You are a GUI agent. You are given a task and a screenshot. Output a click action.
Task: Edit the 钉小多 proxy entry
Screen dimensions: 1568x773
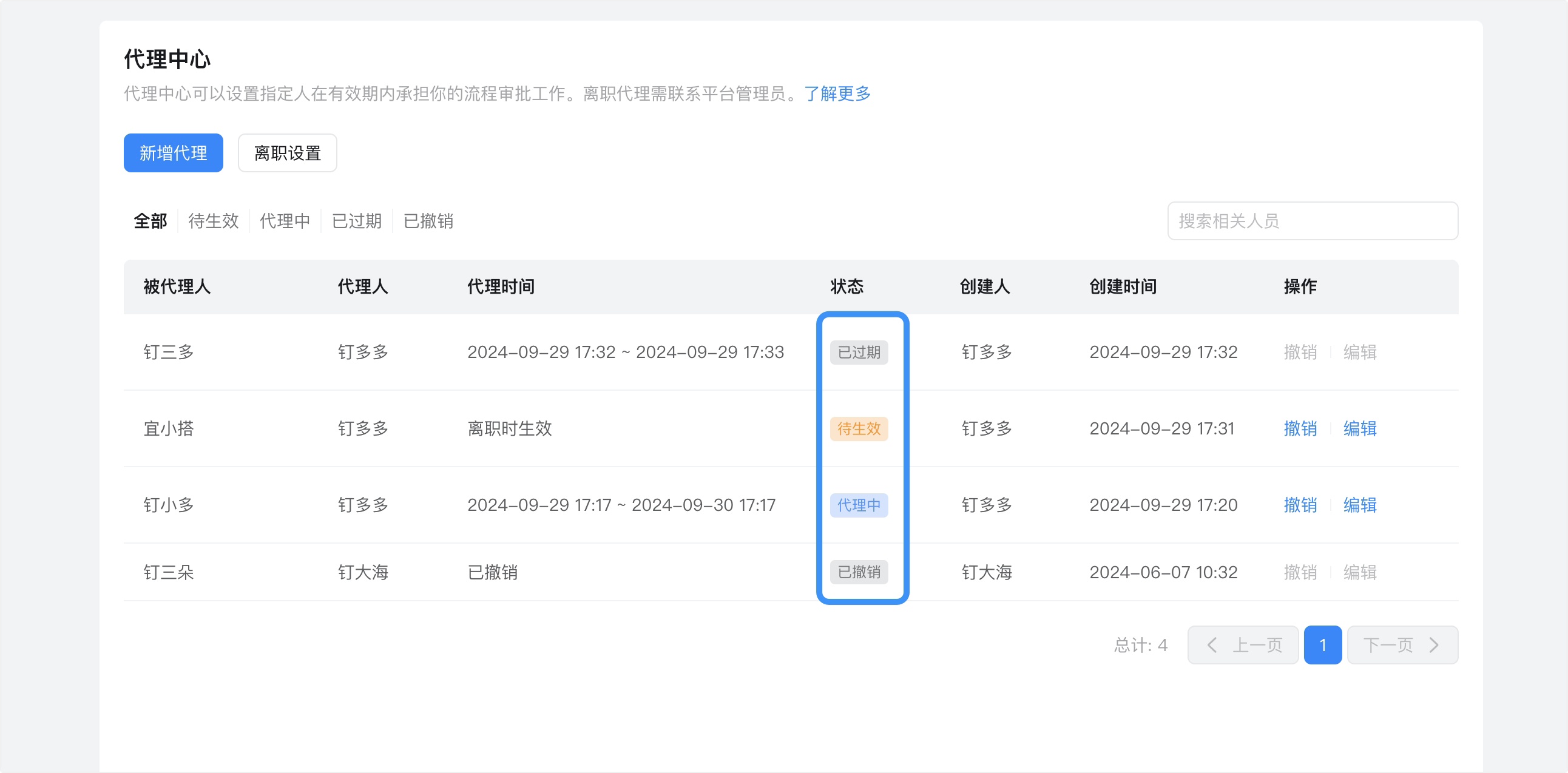coord(1360,505)
